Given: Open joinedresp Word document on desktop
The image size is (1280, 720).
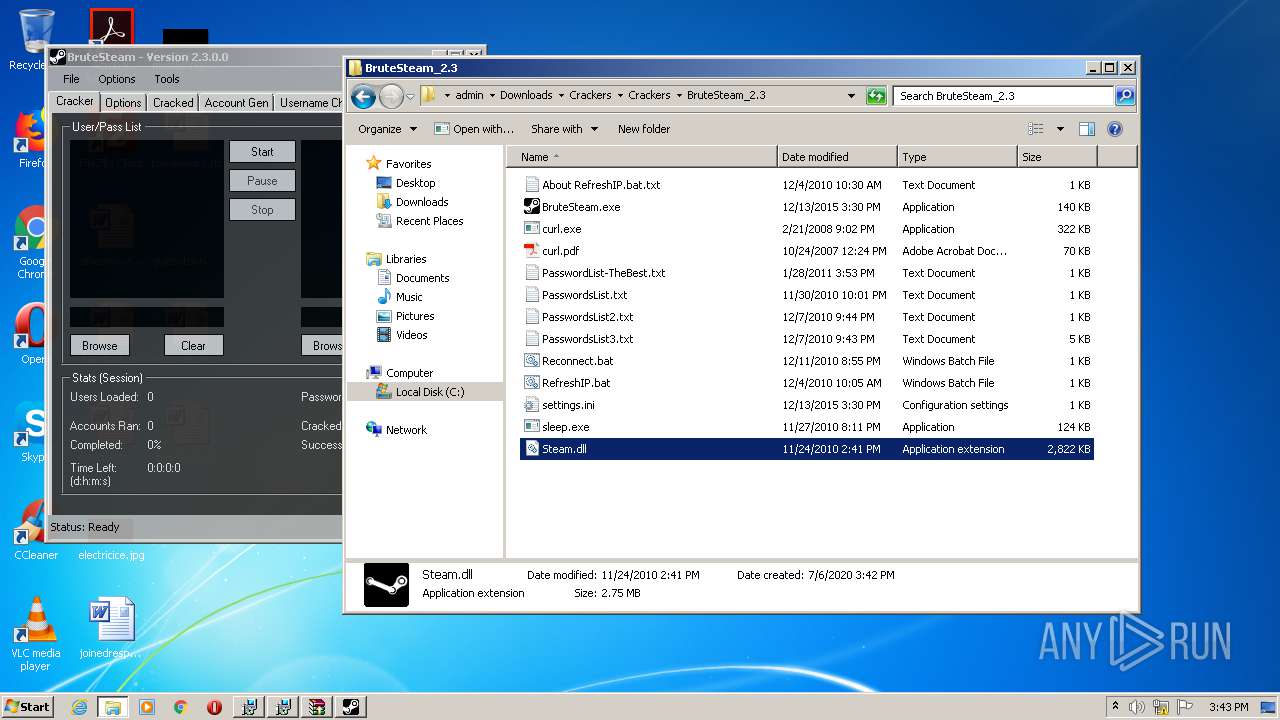Looking at the screenshot, I should pos(111,629).
